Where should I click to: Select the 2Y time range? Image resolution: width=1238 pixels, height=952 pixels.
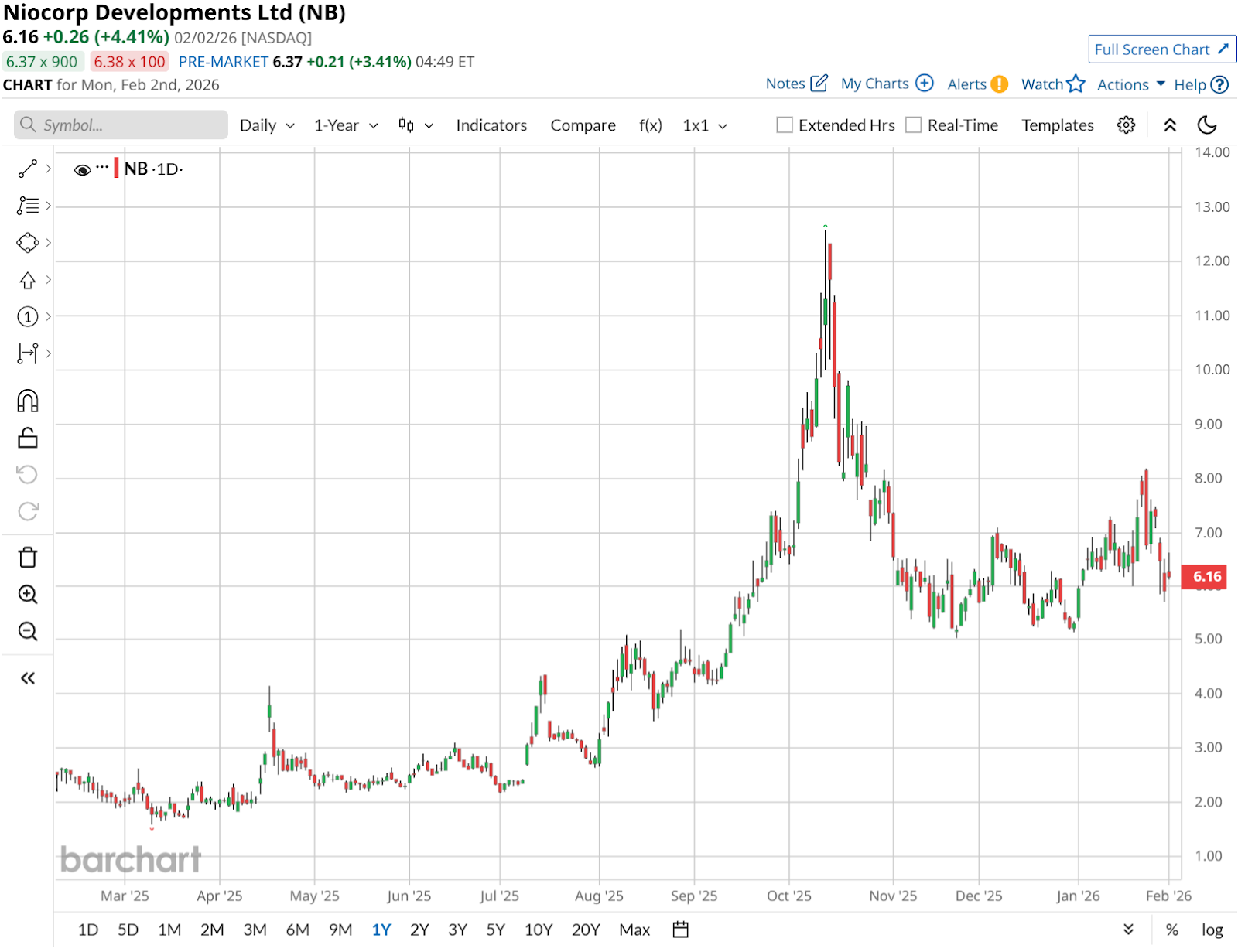pyautogui.click(x=419, y=930)
